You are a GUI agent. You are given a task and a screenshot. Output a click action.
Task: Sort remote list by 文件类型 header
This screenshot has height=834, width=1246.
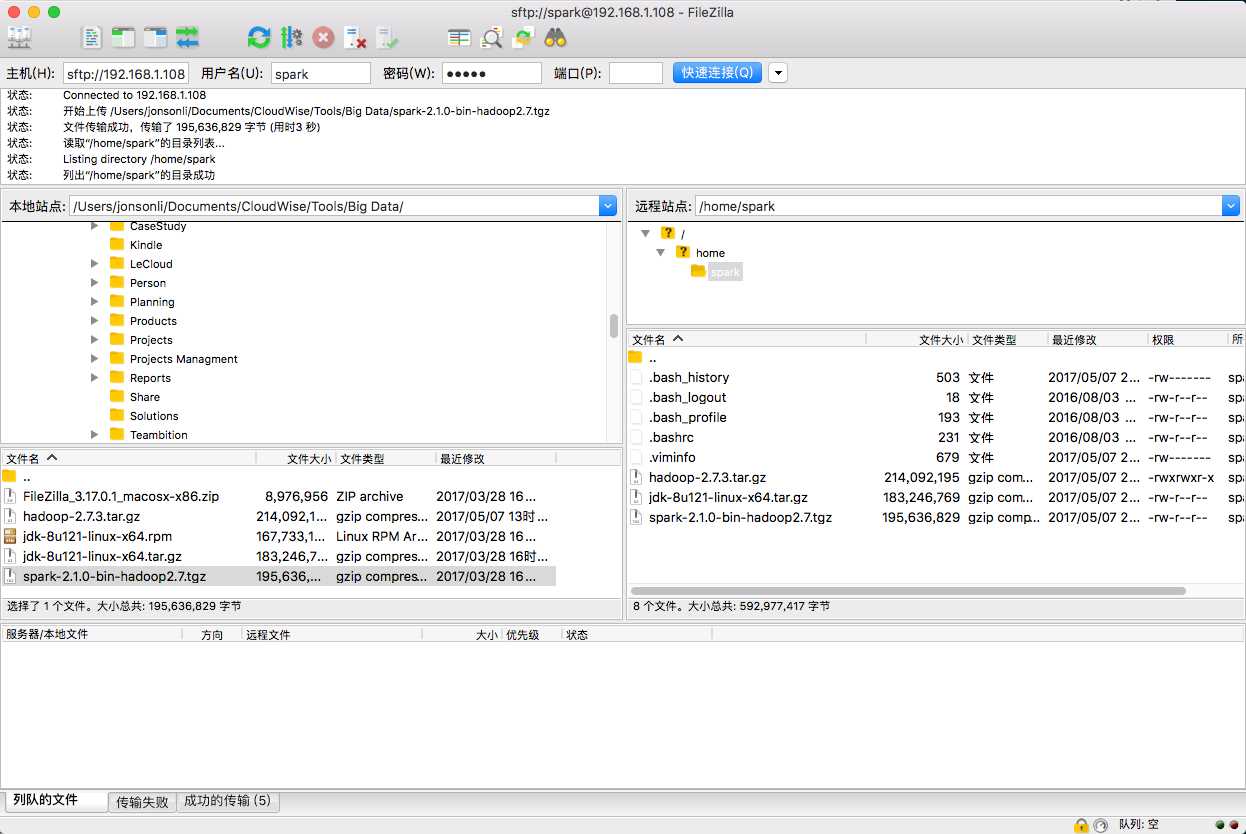coord(1007,340)
